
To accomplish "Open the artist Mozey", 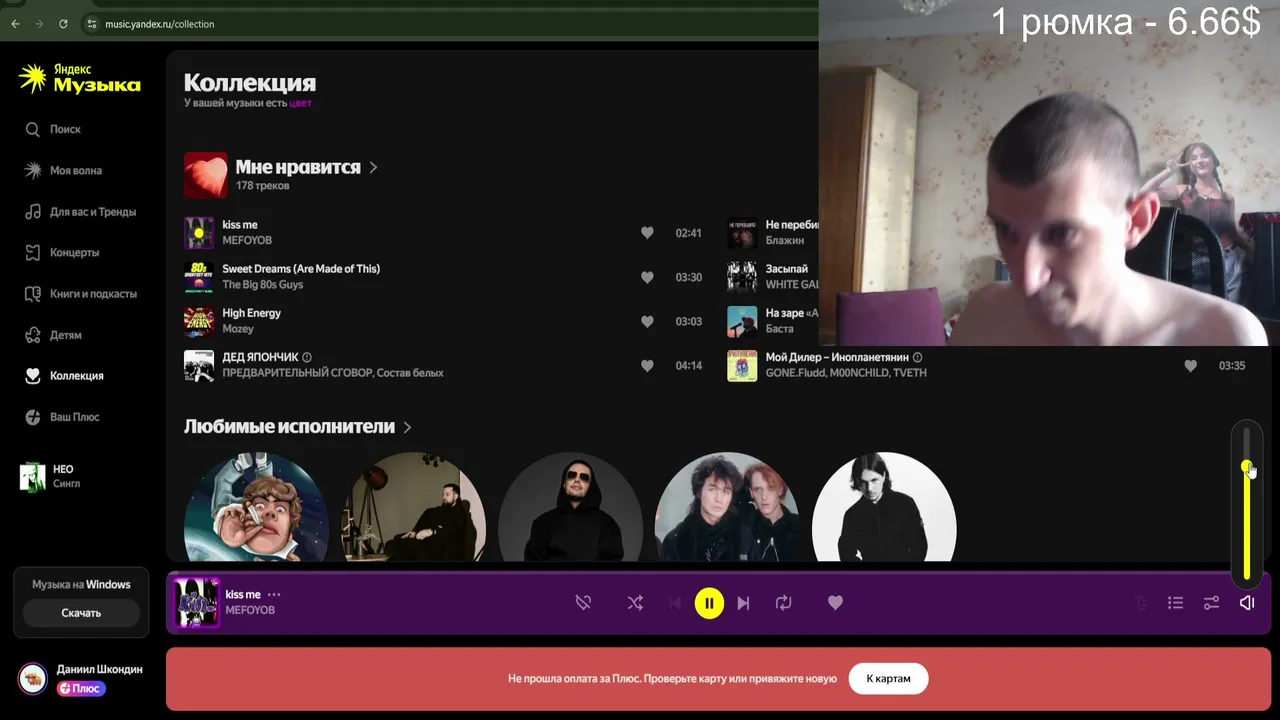I will click(x=238, y=329).
